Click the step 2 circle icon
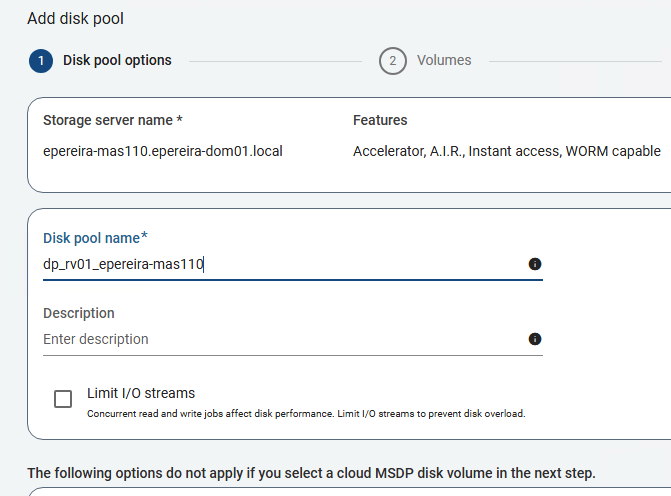 point(392,61)
